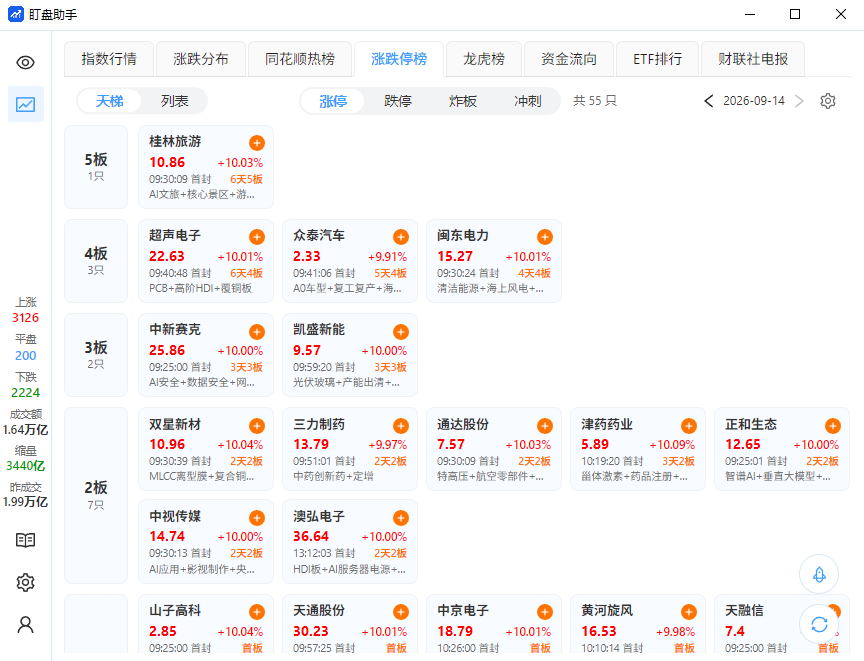Image resolution: width=864 pixels, height=661 pixels.
Task: Click the 下跌 count 2224
Action: coord(25,393)
